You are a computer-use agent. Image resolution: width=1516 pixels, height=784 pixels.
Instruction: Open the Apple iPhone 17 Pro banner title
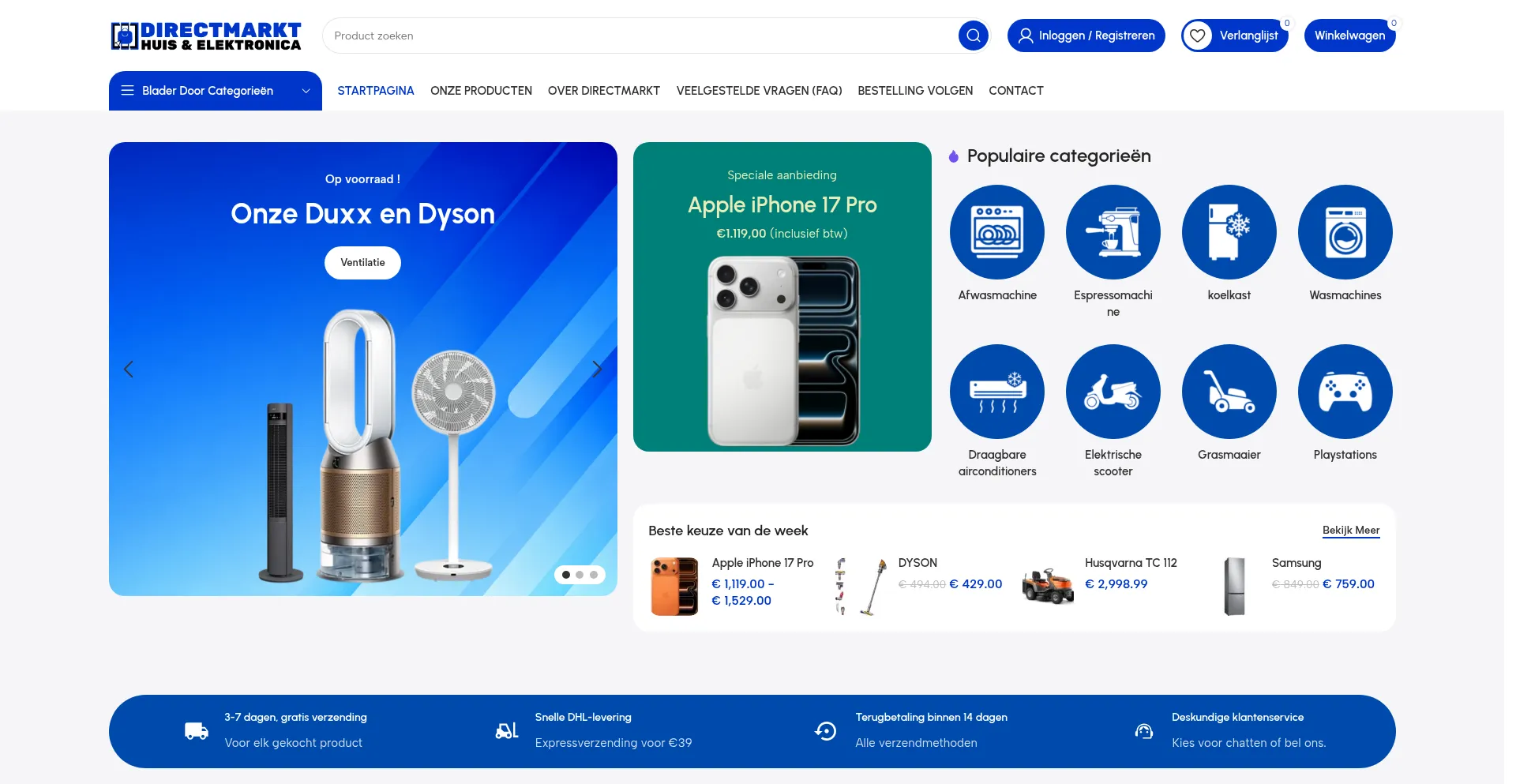click(x=782, y=205)
